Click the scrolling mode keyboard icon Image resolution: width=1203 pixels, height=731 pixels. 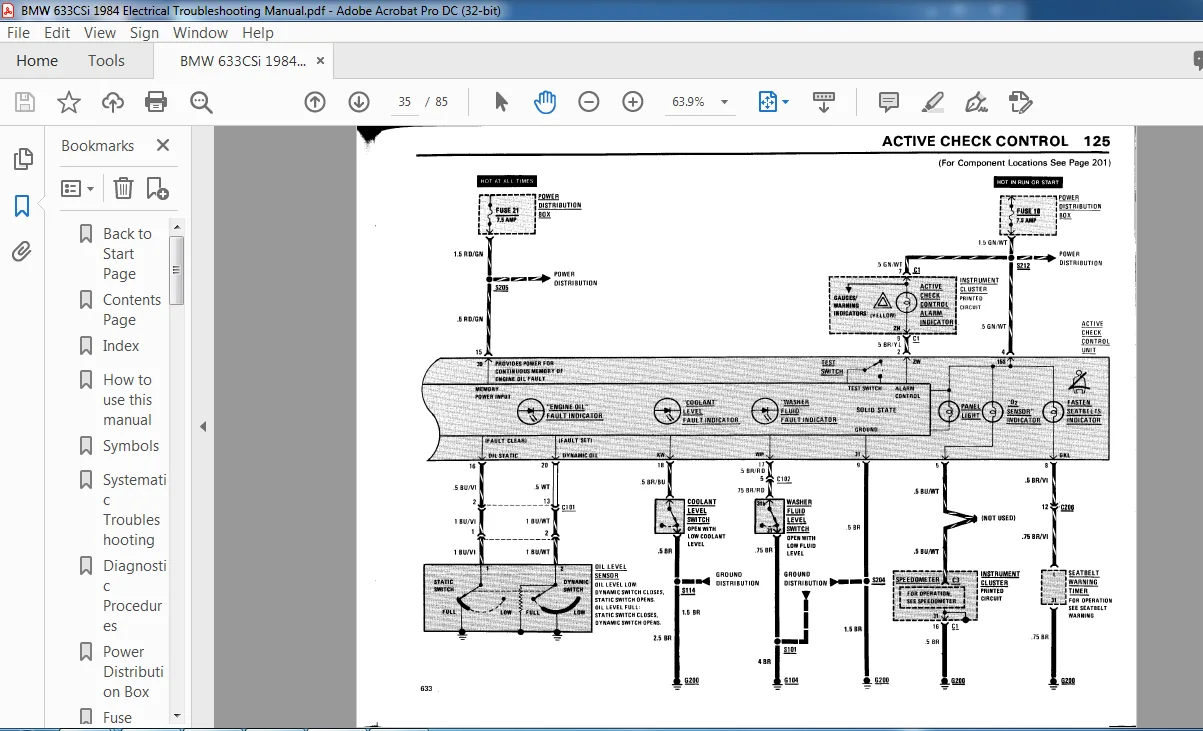[823, 102]
